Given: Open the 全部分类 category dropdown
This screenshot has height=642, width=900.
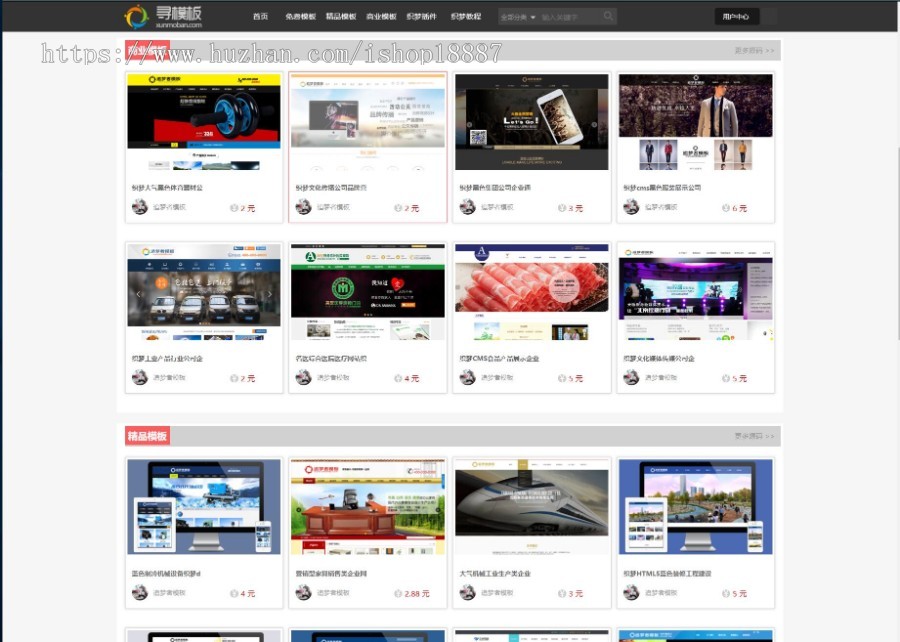Looking at the screenshot, I should tap(517, 17).
